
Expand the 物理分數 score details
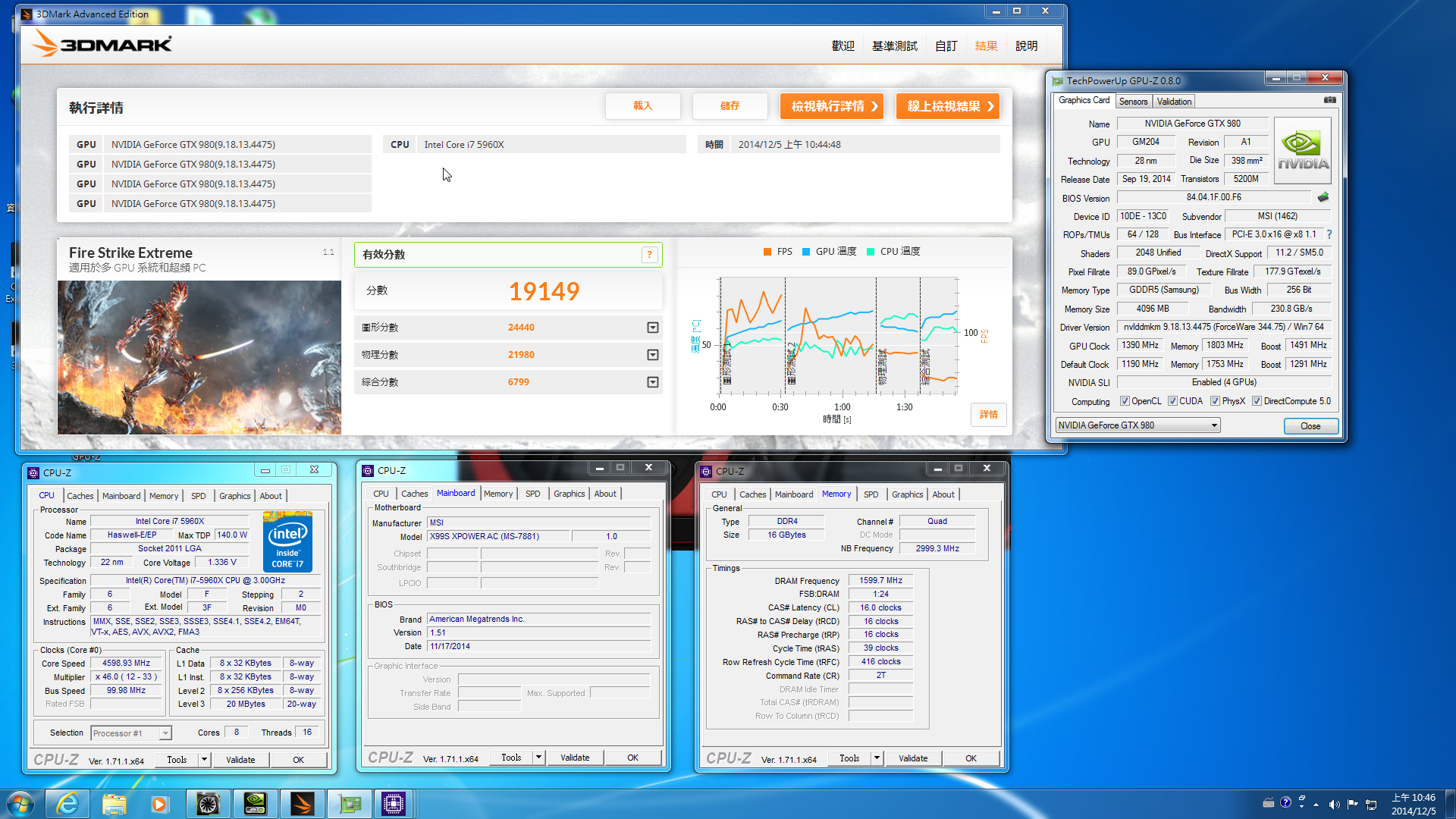click(652, 355)
